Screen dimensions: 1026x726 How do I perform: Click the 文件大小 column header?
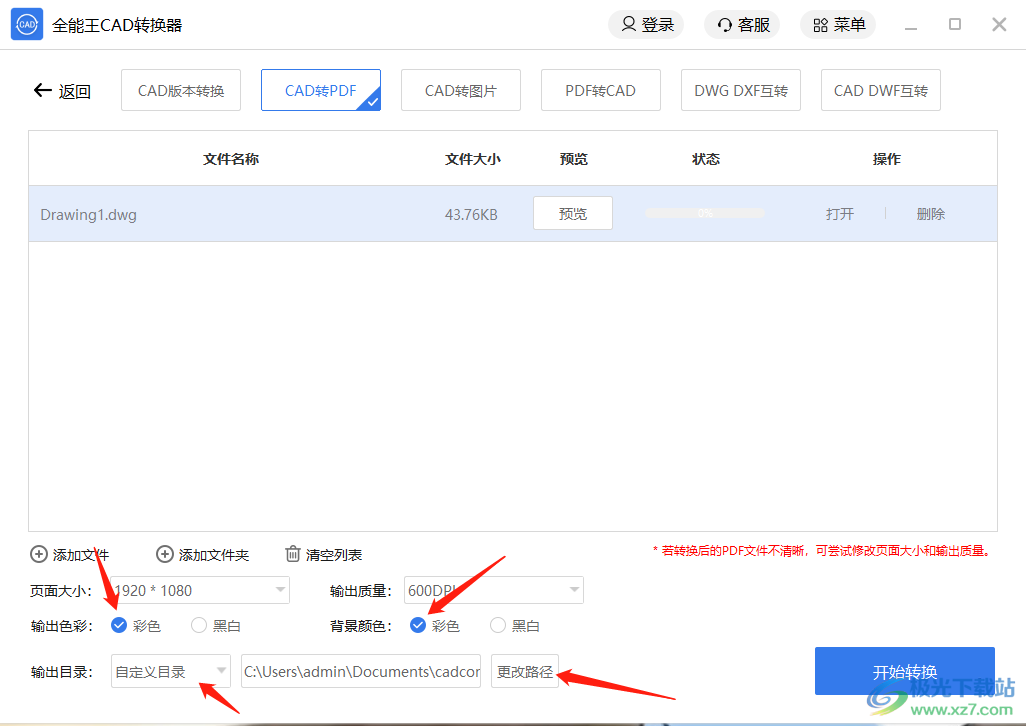[473, 159]
